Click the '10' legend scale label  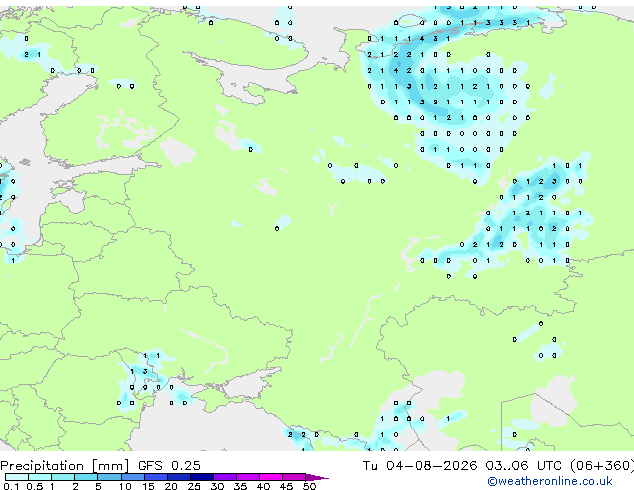pos(125,486)
